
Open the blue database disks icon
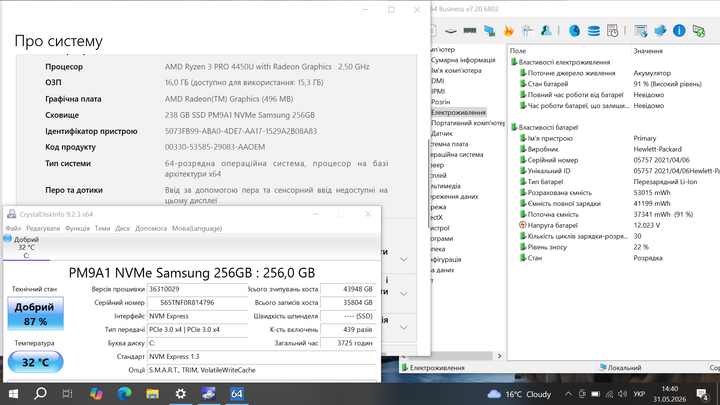pyautogui.click(x=594, y=31)
